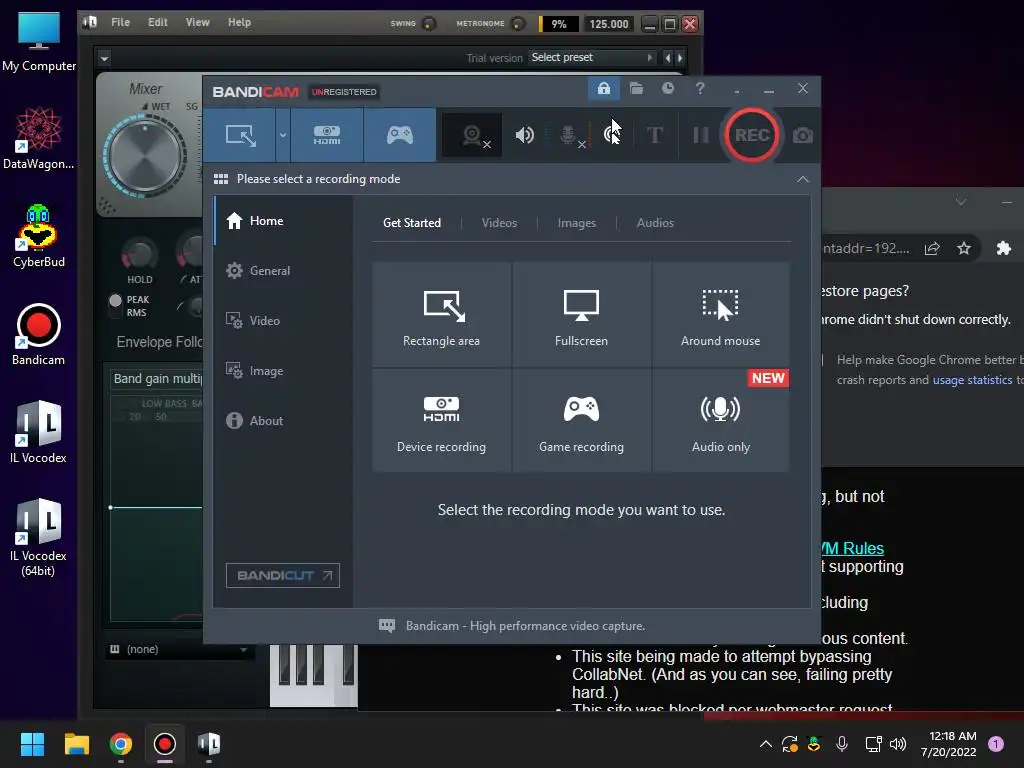Choose Fullscreen recording mode tile
The height and width of the screenshot is (768, 1024).
point(581,315)
